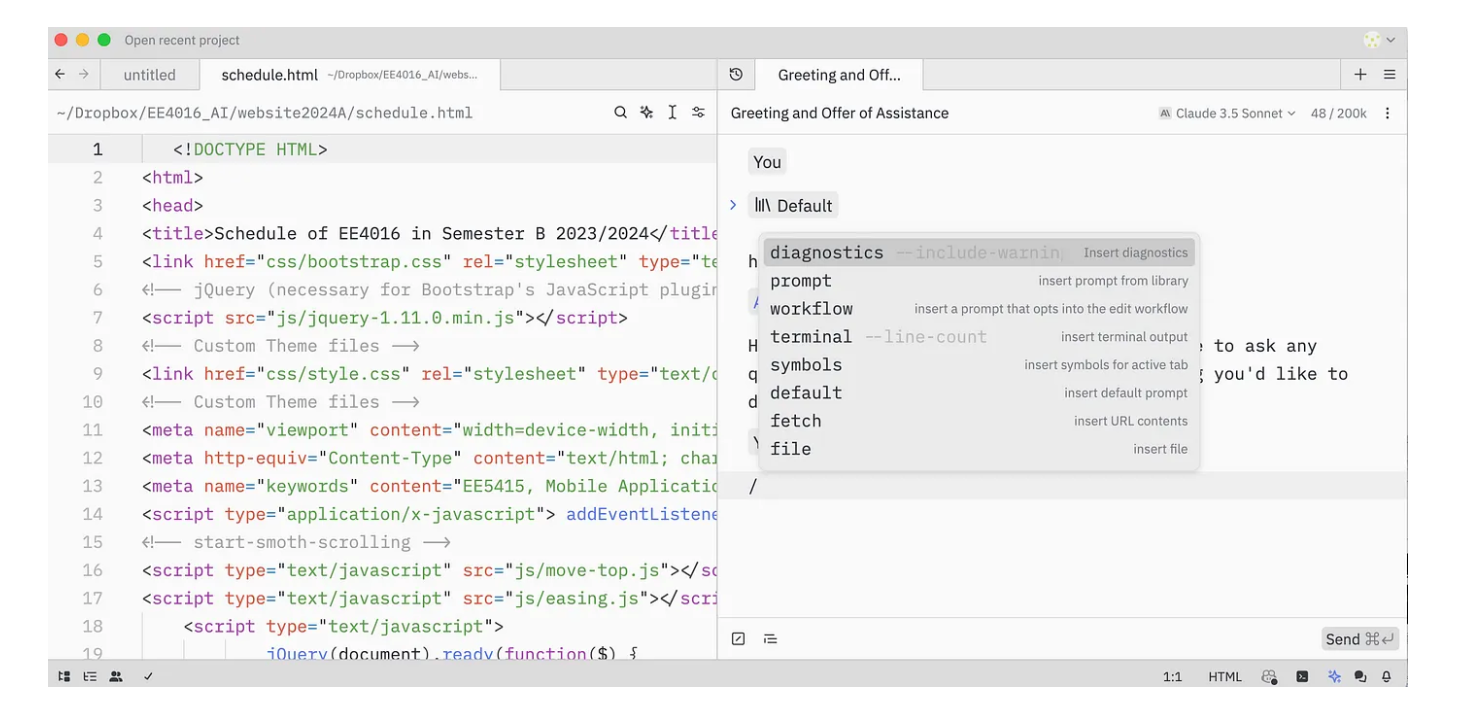The height and width of the screenshot is (724, 1460).
Task: Click the edit pencil icon below the message area
Action: tap(738, 639)
